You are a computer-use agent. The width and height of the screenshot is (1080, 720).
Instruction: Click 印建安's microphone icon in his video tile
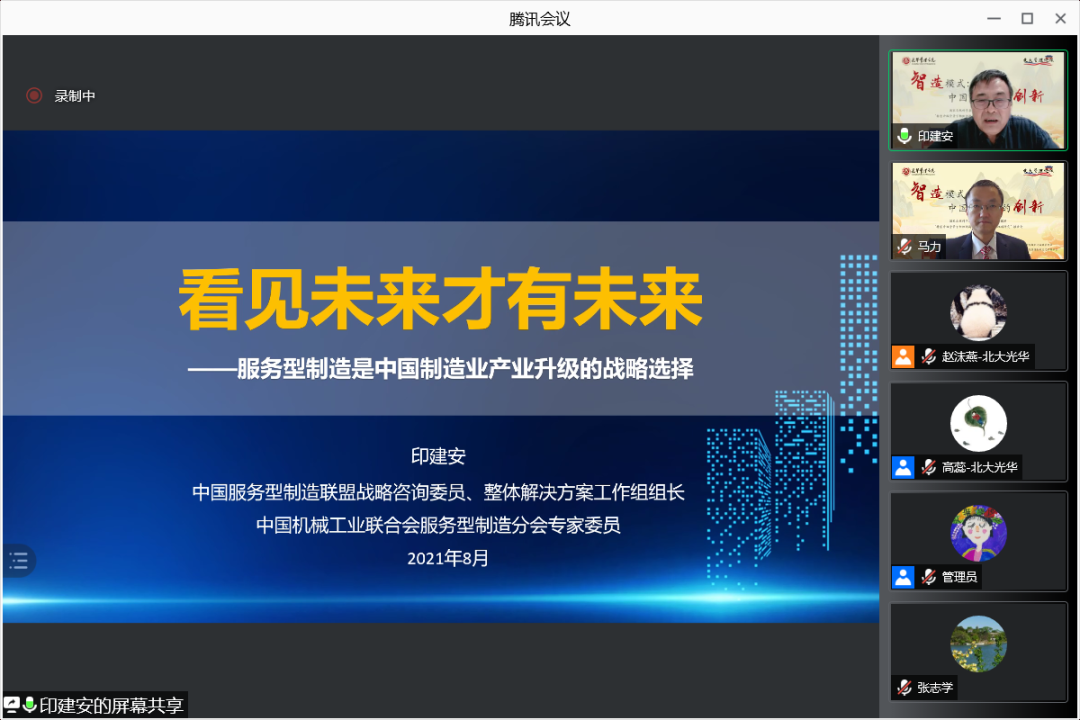click(x=905, y=135)
